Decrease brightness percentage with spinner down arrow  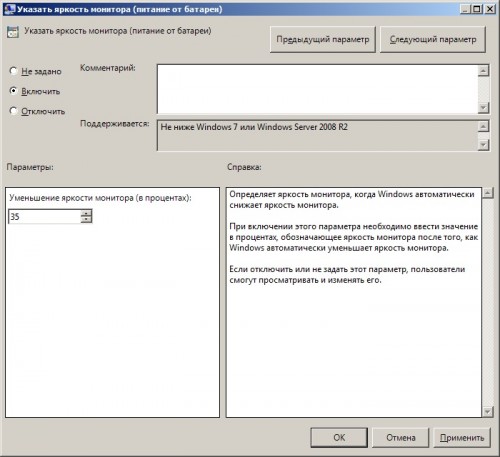pos(86,220)
